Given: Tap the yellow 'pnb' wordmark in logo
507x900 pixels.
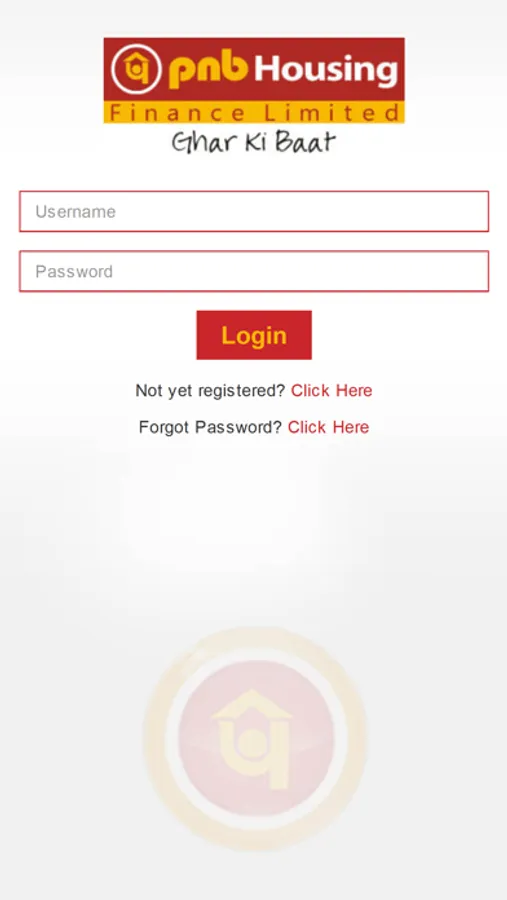Looking at the screenshot, I should point(208,70).
